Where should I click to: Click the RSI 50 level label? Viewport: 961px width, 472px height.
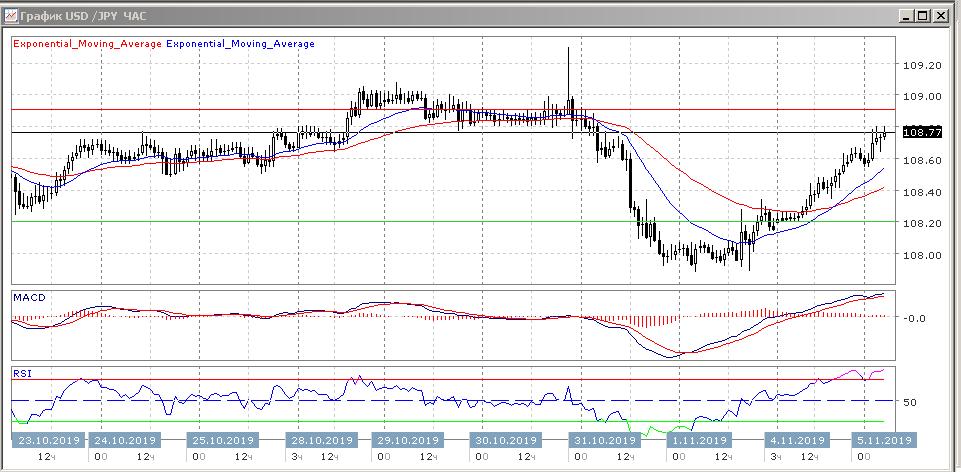911,402
